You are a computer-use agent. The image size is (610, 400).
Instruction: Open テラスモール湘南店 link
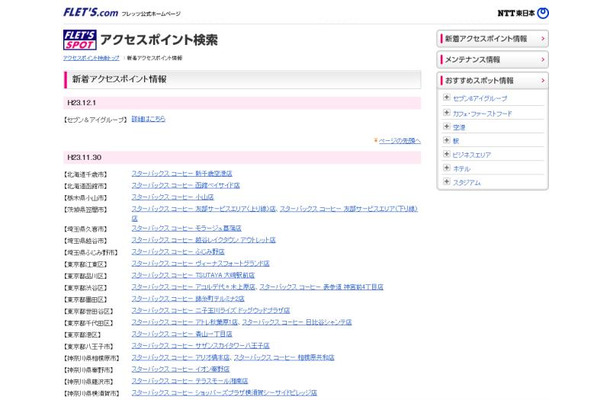point(189,381)
